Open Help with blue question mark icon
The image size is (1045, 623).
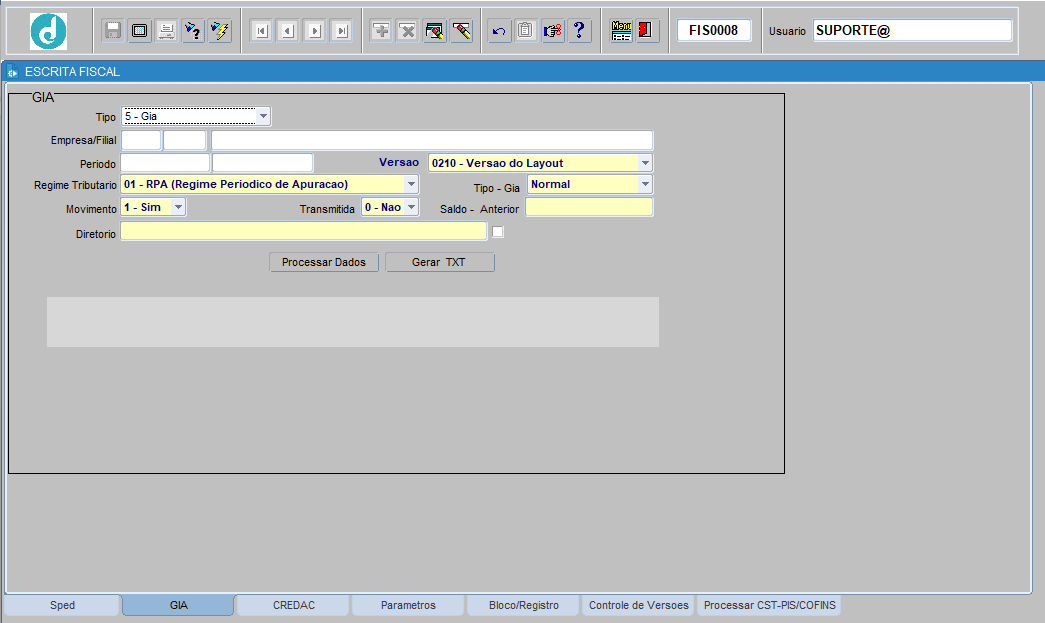pos(578,31)
